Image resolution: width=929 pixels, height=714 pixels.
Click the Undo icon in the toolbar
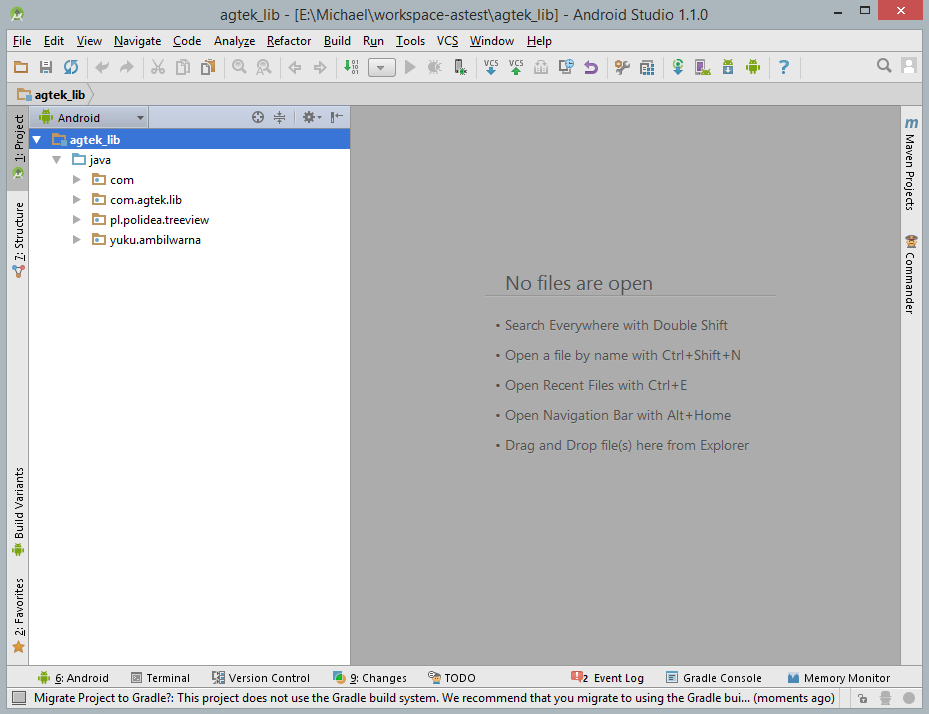[591, 66]
